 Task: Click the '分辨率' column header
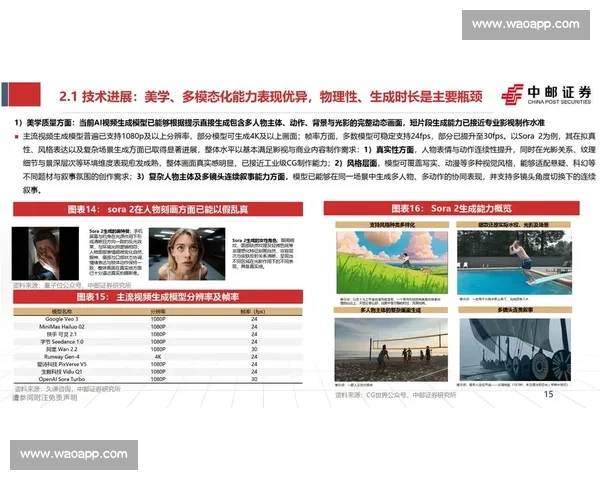point(158,312)
